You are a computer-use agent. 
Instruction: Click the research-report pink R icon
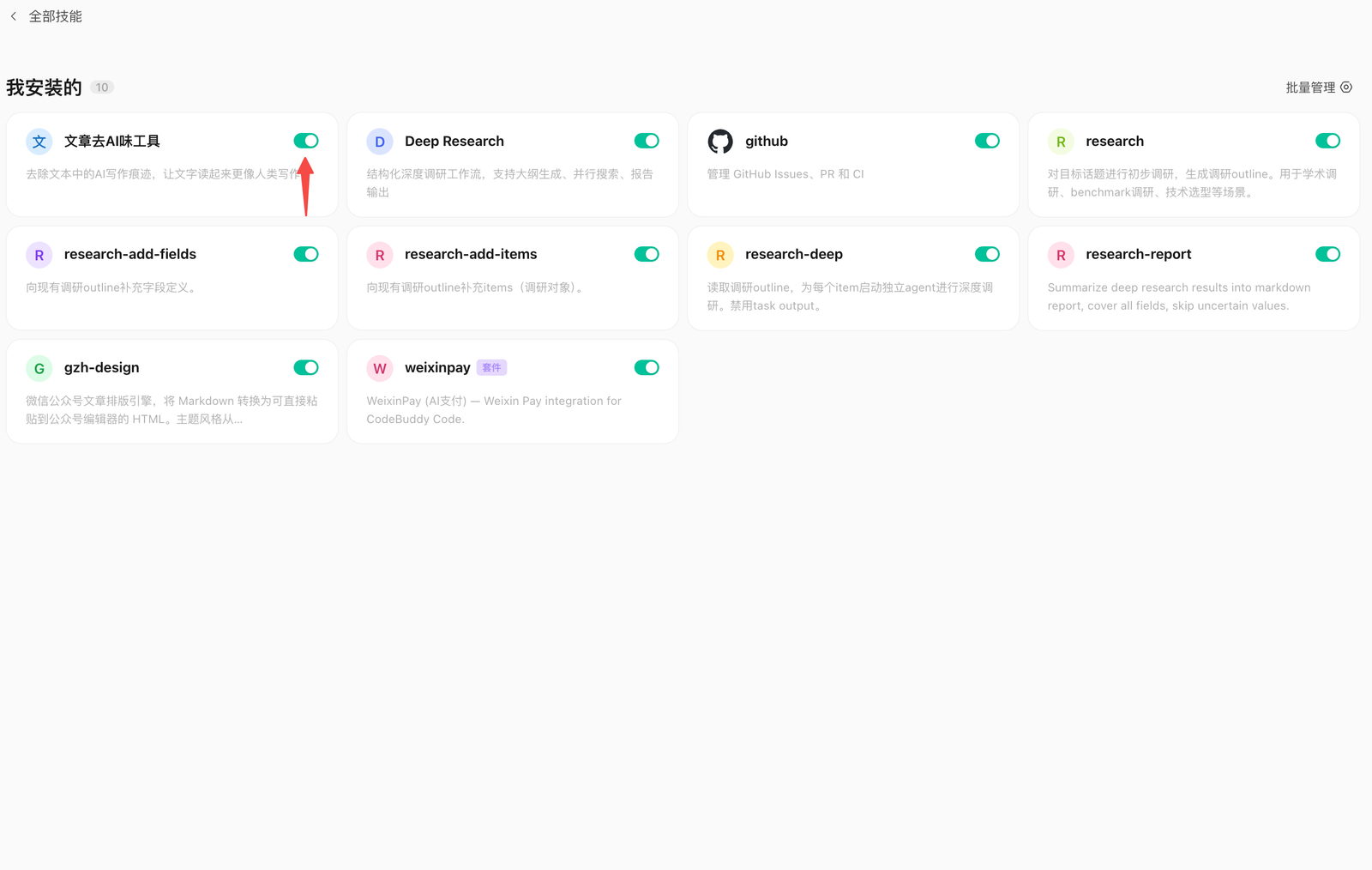coord(1061,255)
